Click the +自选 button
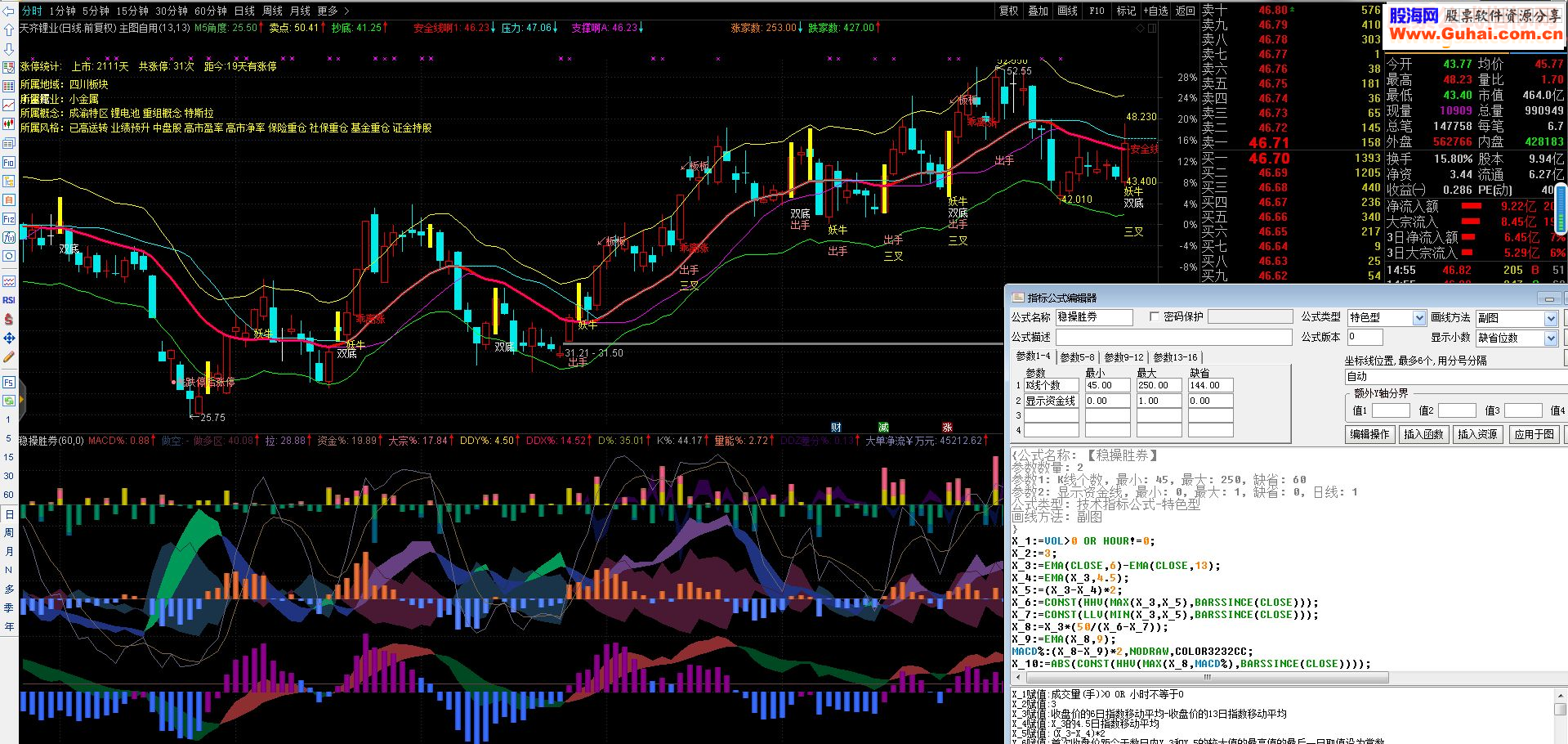 [1155, 11]
